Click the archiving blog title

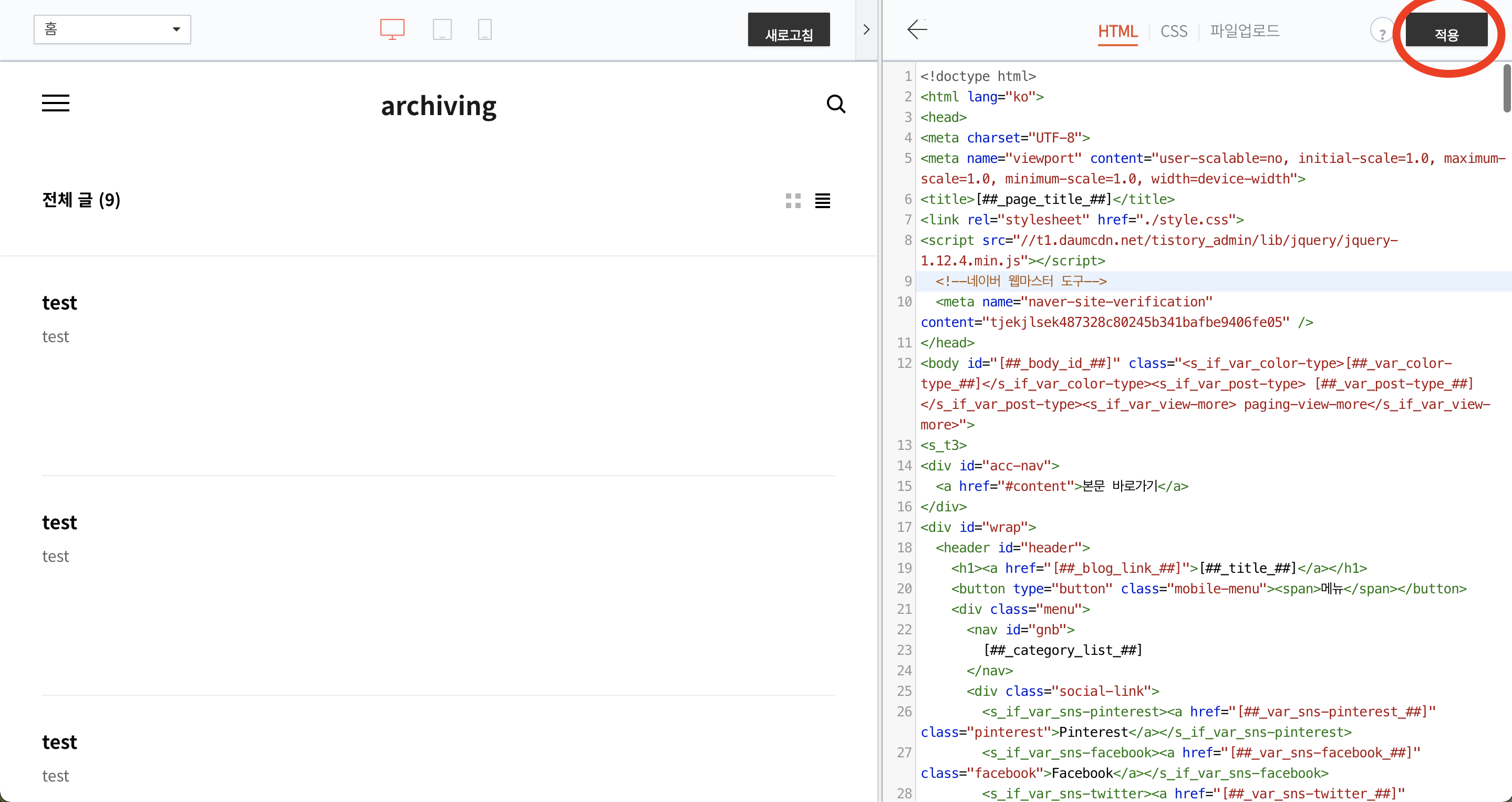pos(439,106)
